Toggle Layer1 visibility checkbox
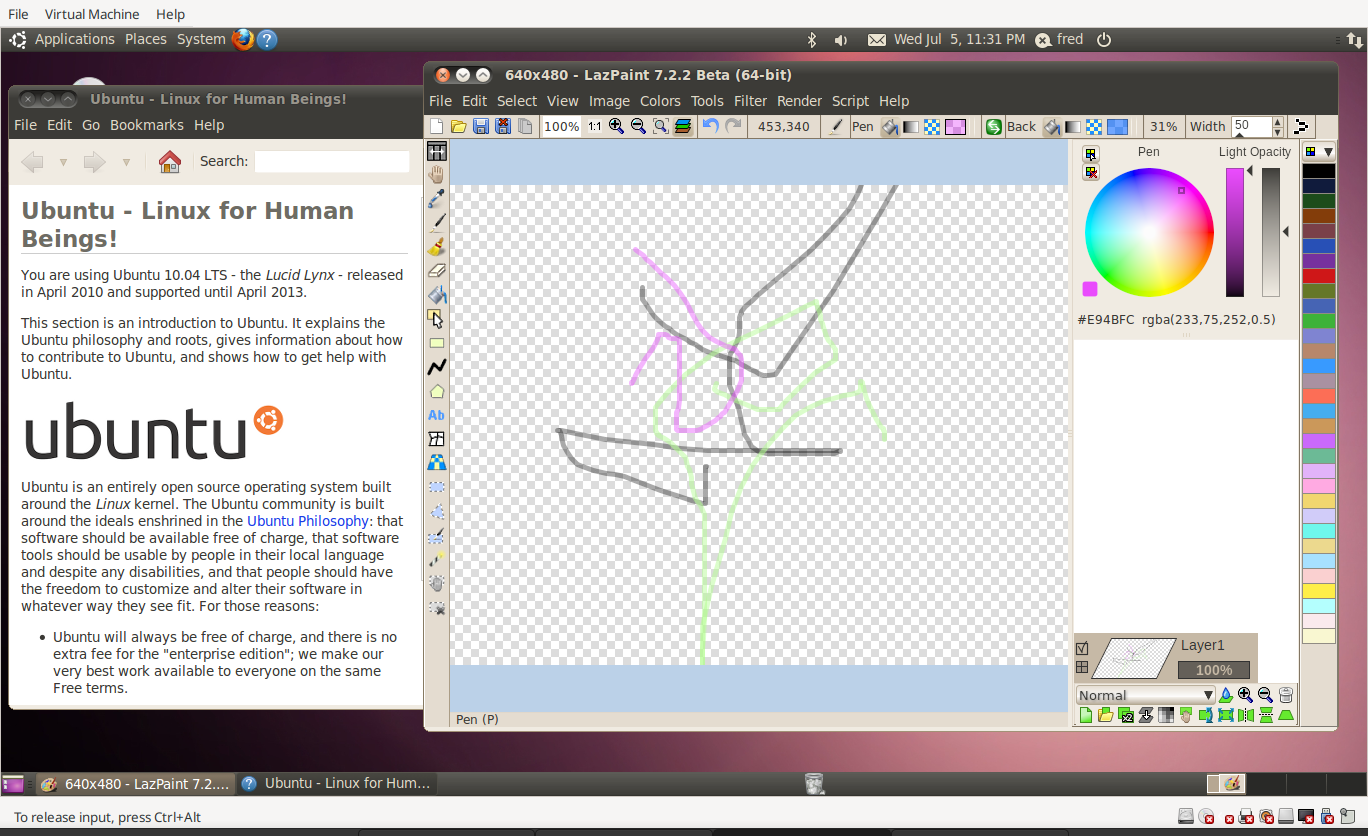The image size is (1368, 836). click(1082, 647)
